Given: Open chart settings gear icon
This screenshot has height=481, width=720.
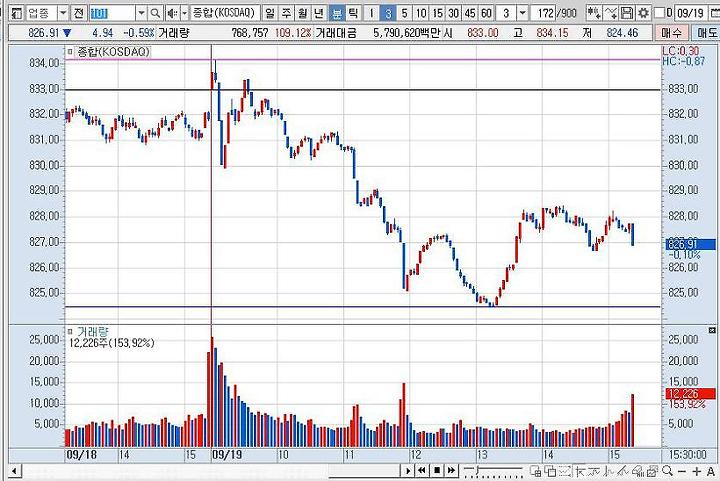Looking at the screenshot, I should click(643, 13).
